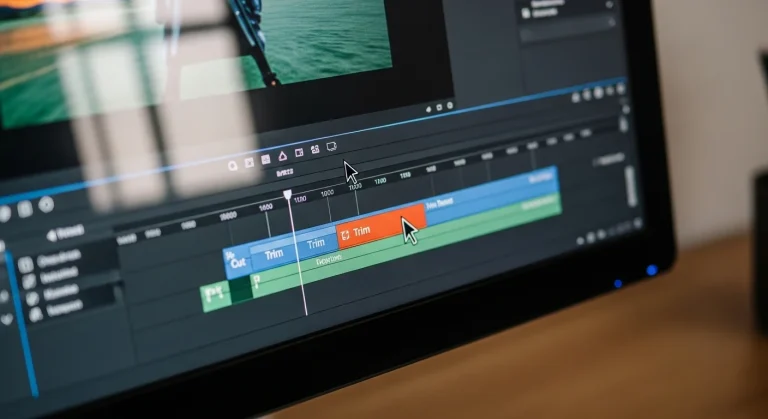Click the third track header icon
This screenshot has width=768, height=419.
(32, 298)
